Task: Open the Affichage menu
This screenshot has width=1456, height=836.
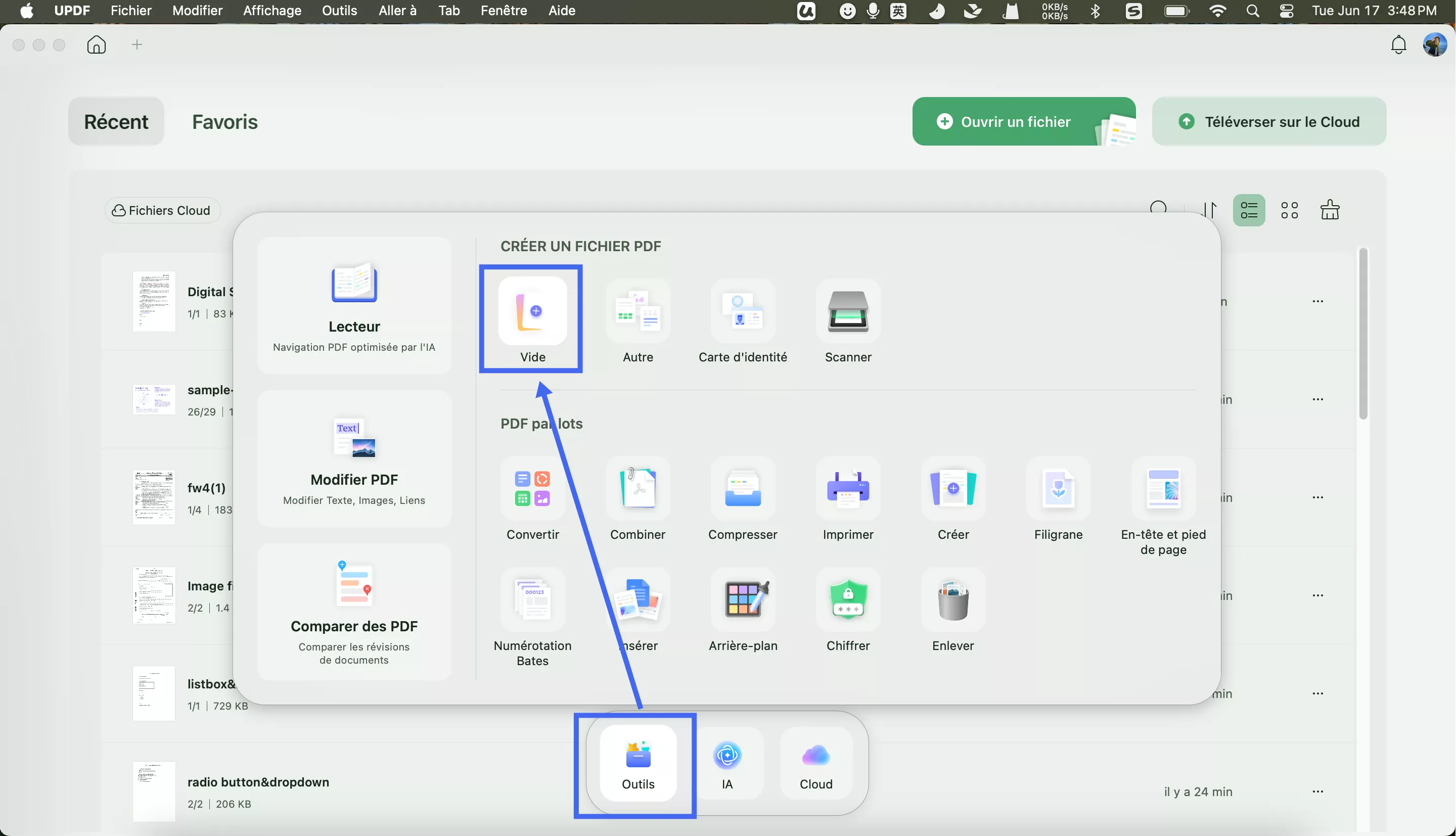Action: [x=271, y=10]
